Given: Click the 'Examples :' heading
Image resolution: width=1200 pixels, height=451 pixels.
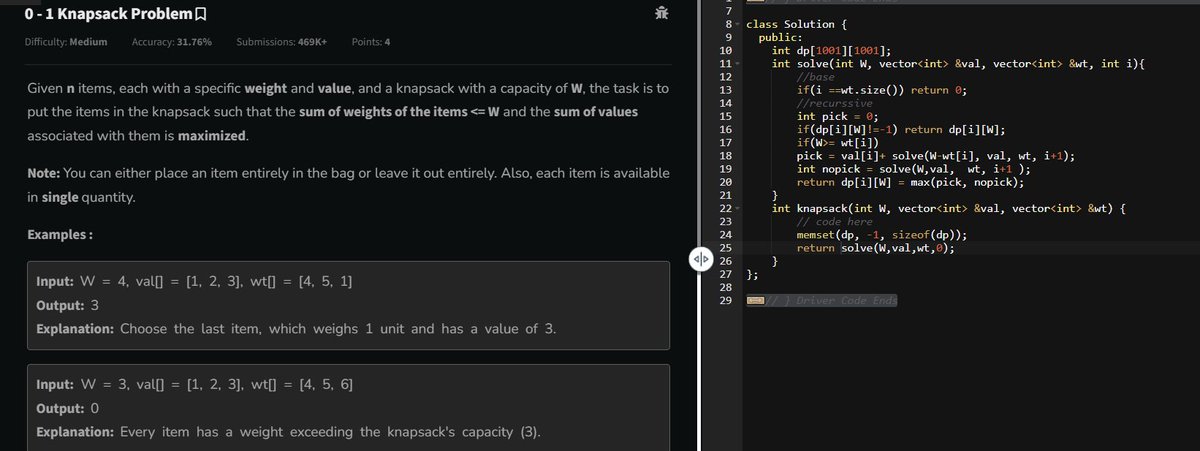Looking at the screenshot, I should (x=59, y=234).
